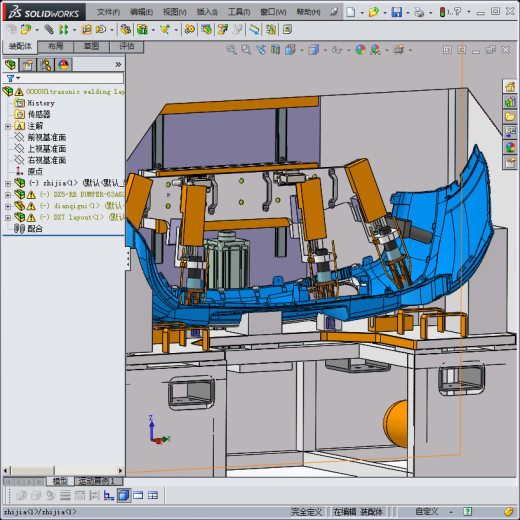The height and width of the screenshot is (520, 520).
Task: Select the 配合 mates item
Action: pyautogui.click(x=35, y=229)
